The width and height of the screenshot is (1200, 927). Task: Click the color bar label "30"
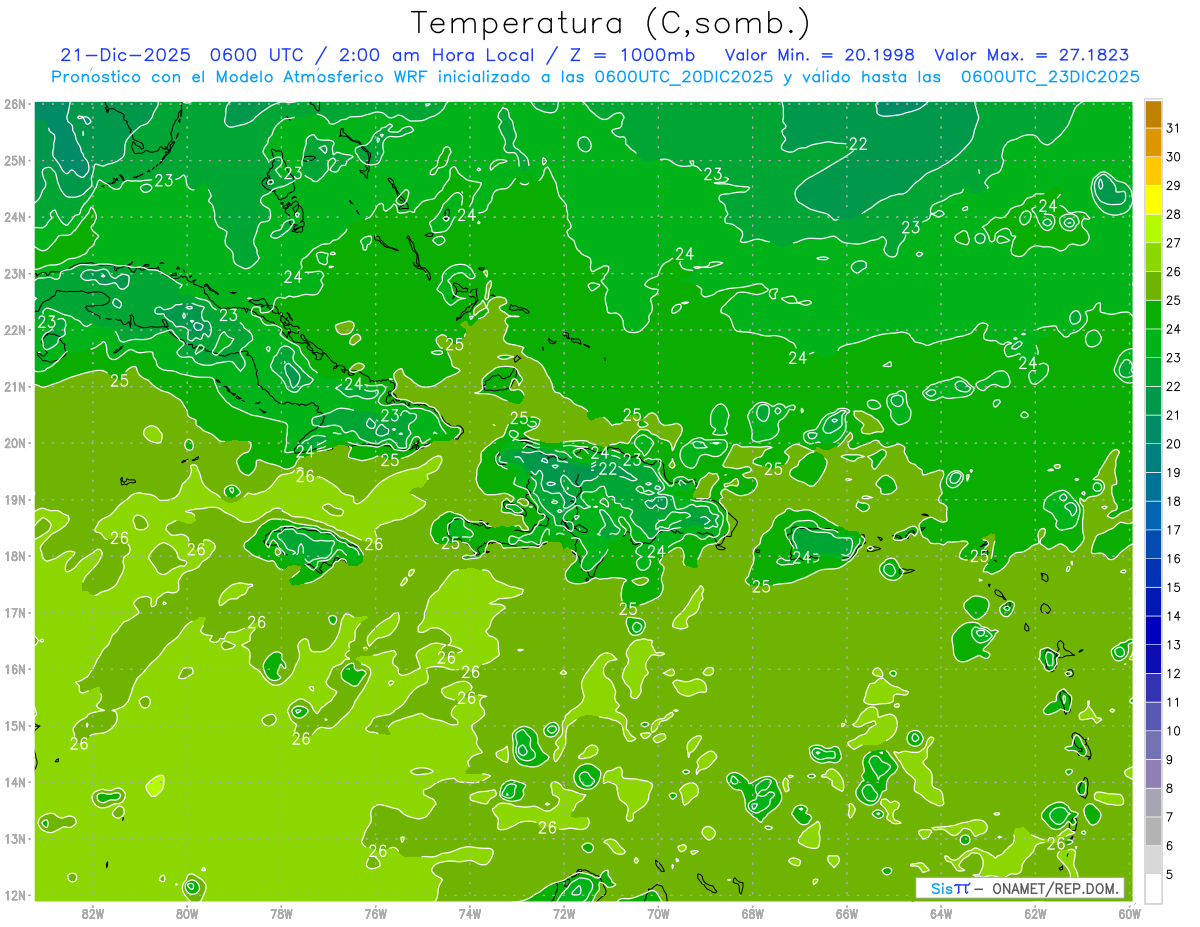click(x=1173, y=157)
